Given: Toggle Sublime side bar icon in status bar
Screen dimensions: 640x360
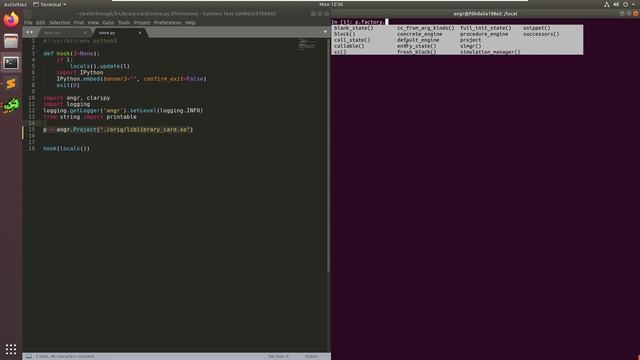Looking at the screenshot, I should click(29, 356).
